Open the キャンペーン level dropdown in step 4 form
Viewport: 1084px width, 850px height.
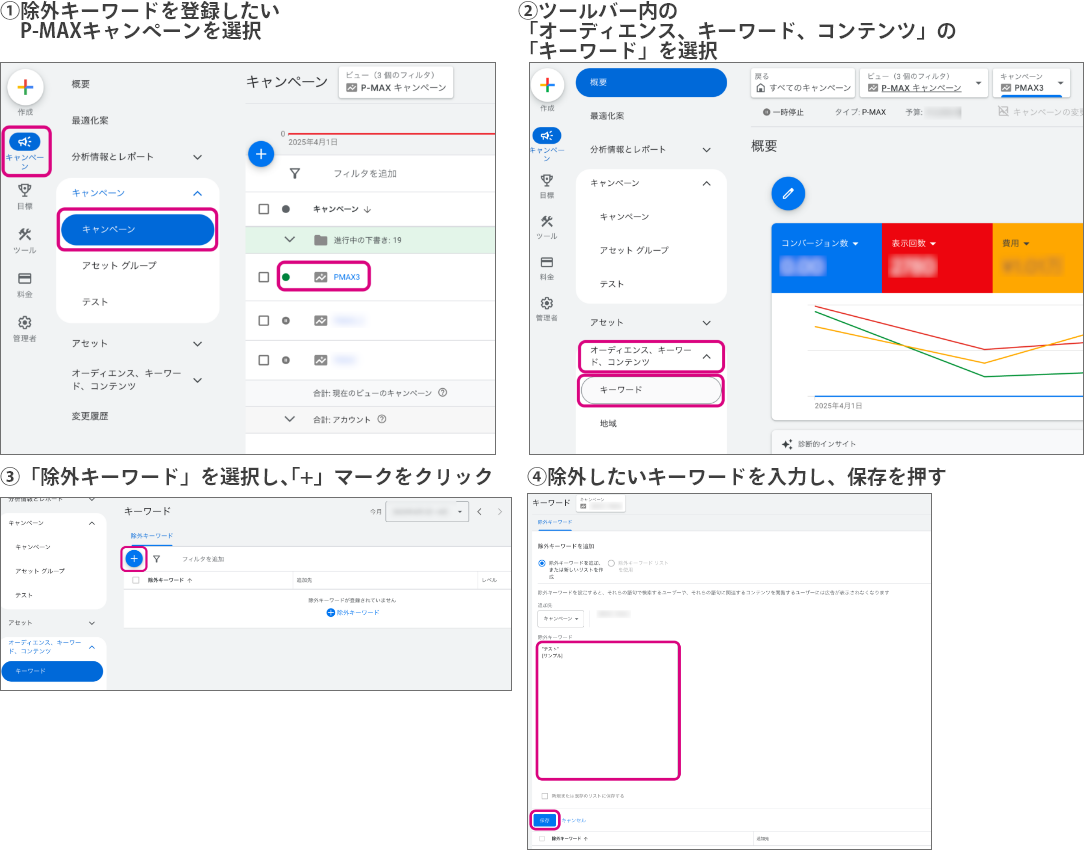pos(561,618)
